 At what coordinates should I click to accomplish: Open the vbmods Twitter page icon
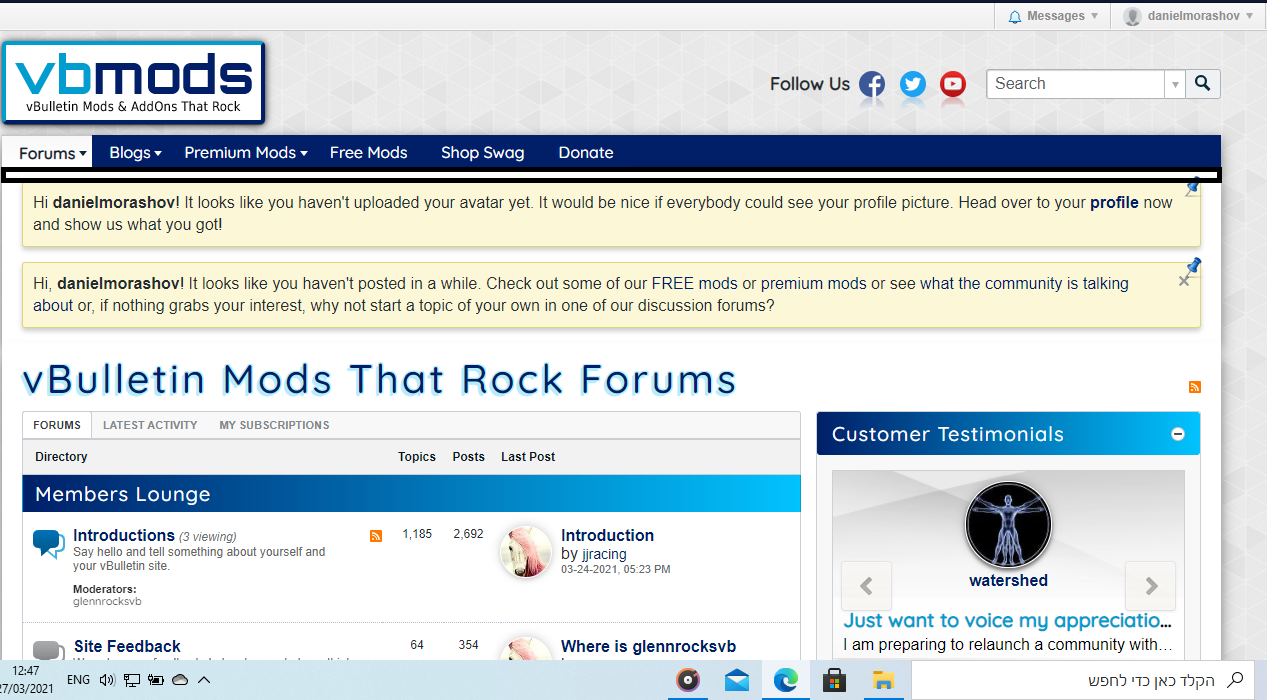(x=913, y=84)
